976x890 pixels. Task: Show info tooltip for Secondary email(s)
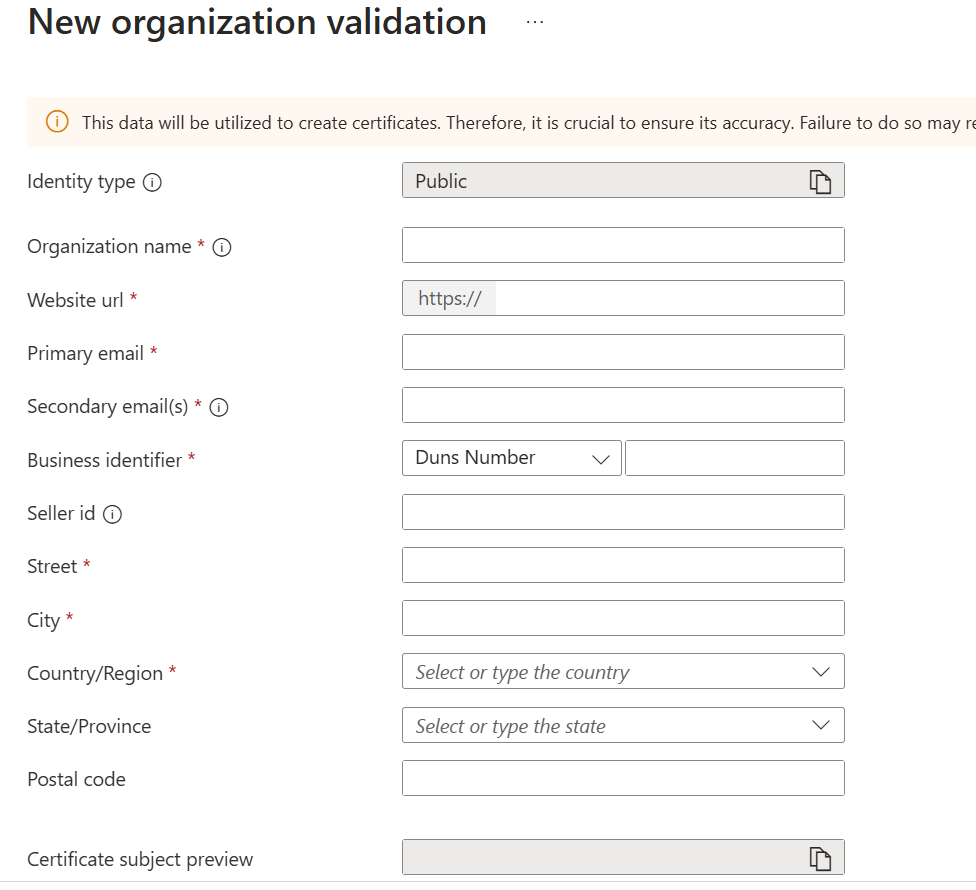219,408
